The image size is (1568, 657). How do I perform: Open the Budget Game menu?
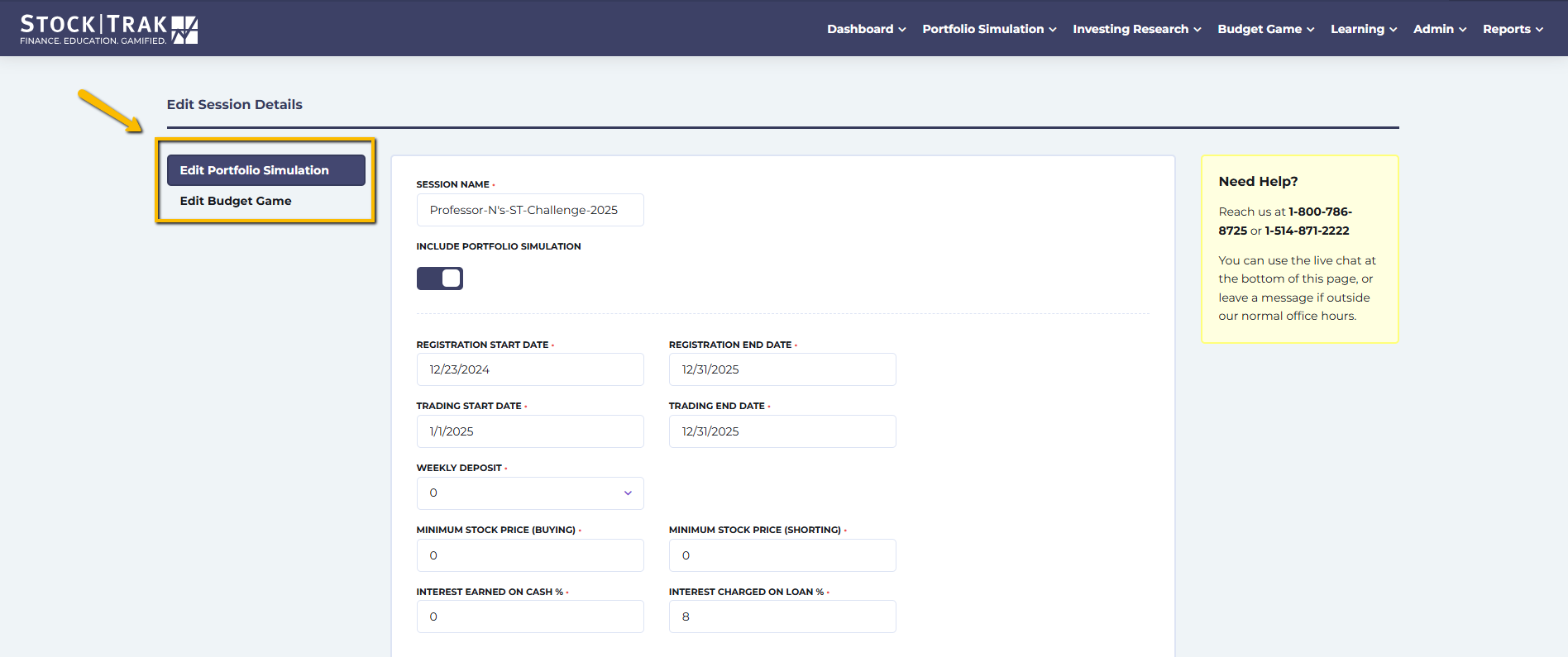pyautogui.click(x=1266, y=29)
